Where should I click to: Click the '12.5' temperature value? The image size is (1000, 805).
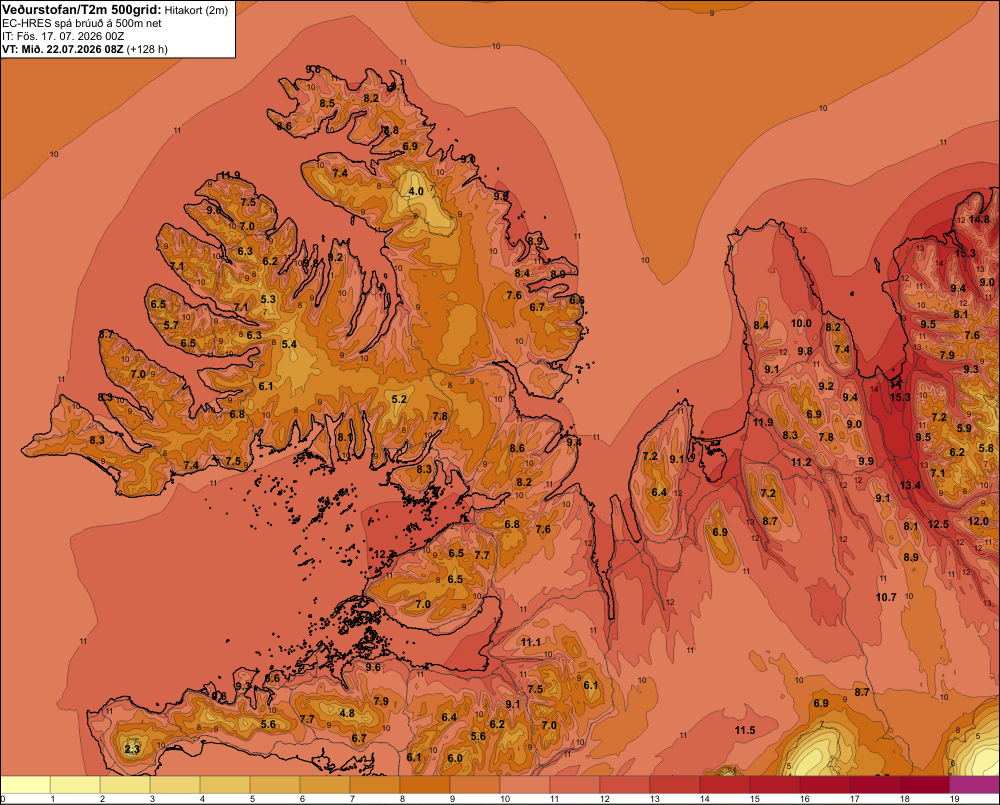(938, 524)
